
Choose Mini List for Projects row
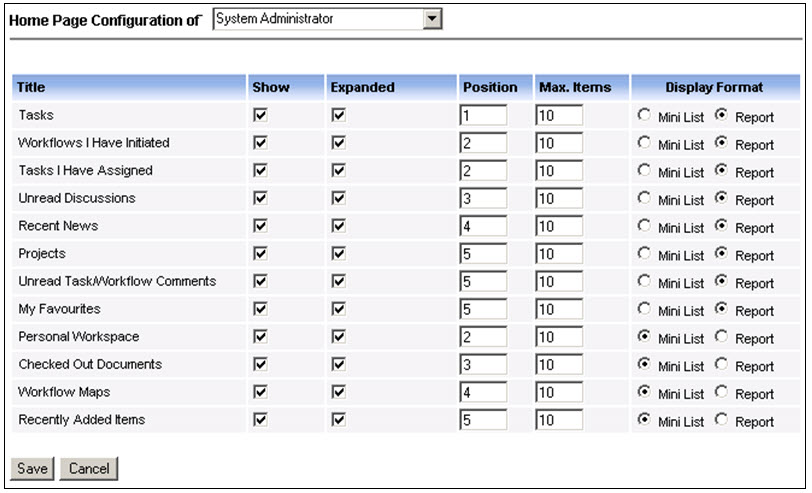point(644,253)
